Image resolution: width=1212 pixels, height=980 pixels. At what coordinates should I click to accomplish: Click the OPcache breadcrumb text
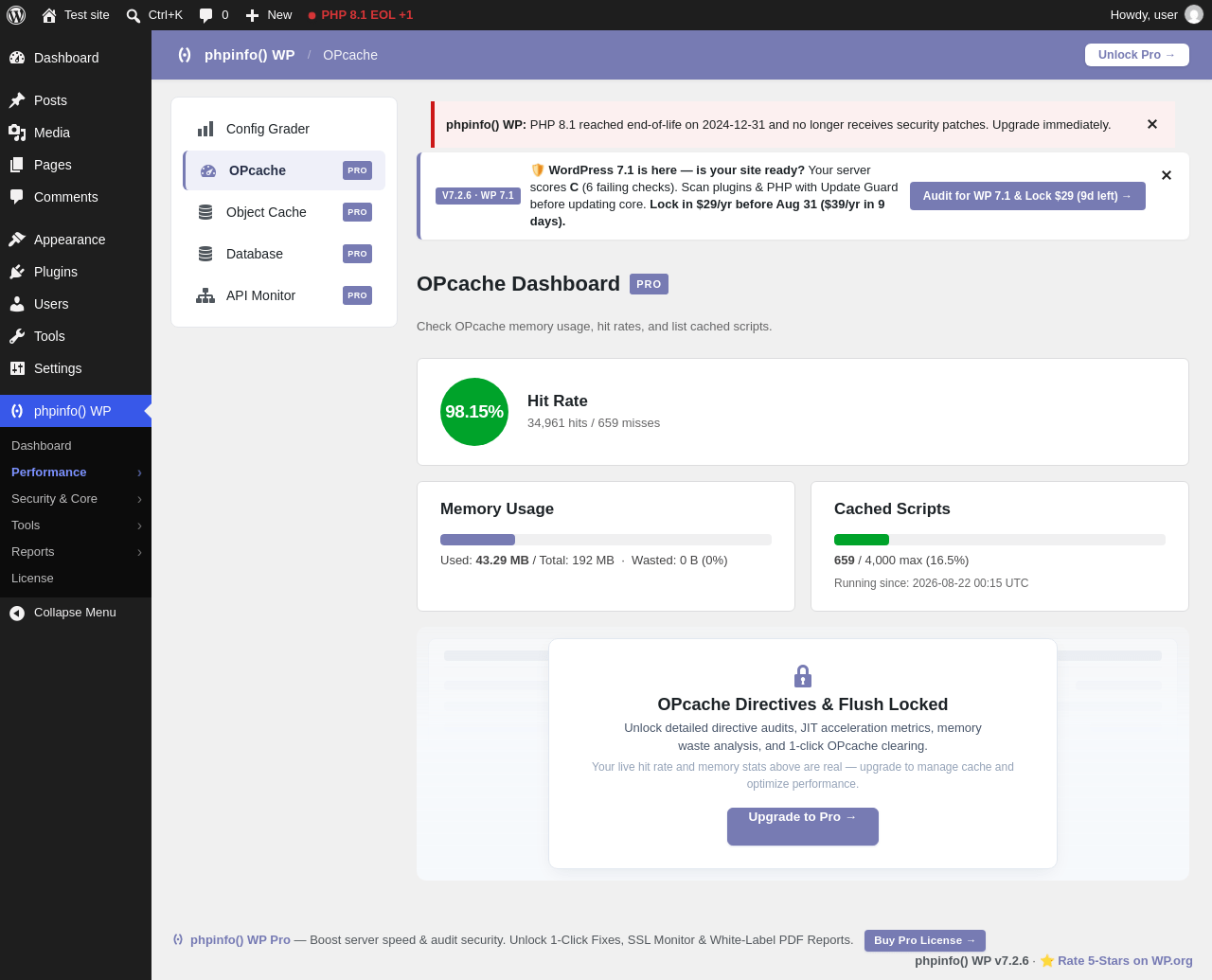[x=350, y=55]
